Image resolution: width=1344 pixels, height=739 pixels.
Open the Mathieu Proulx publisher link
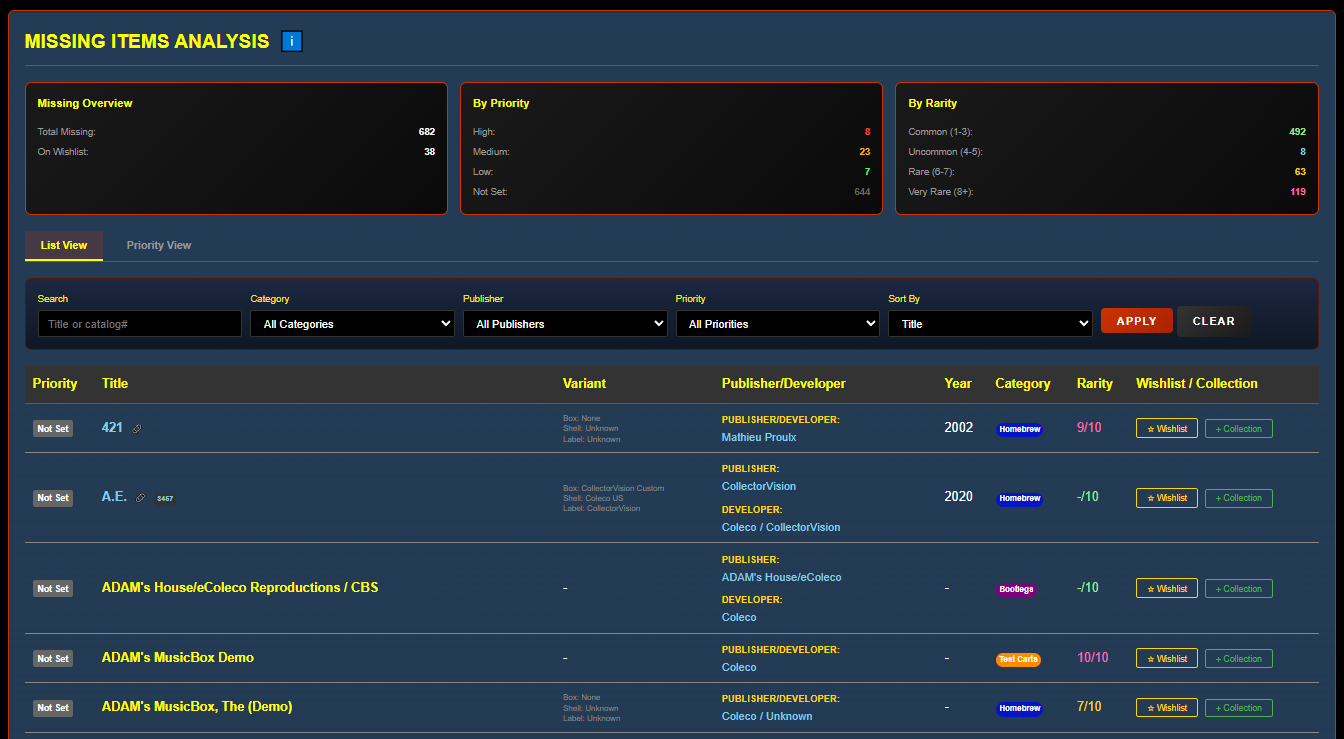[759, 437]
